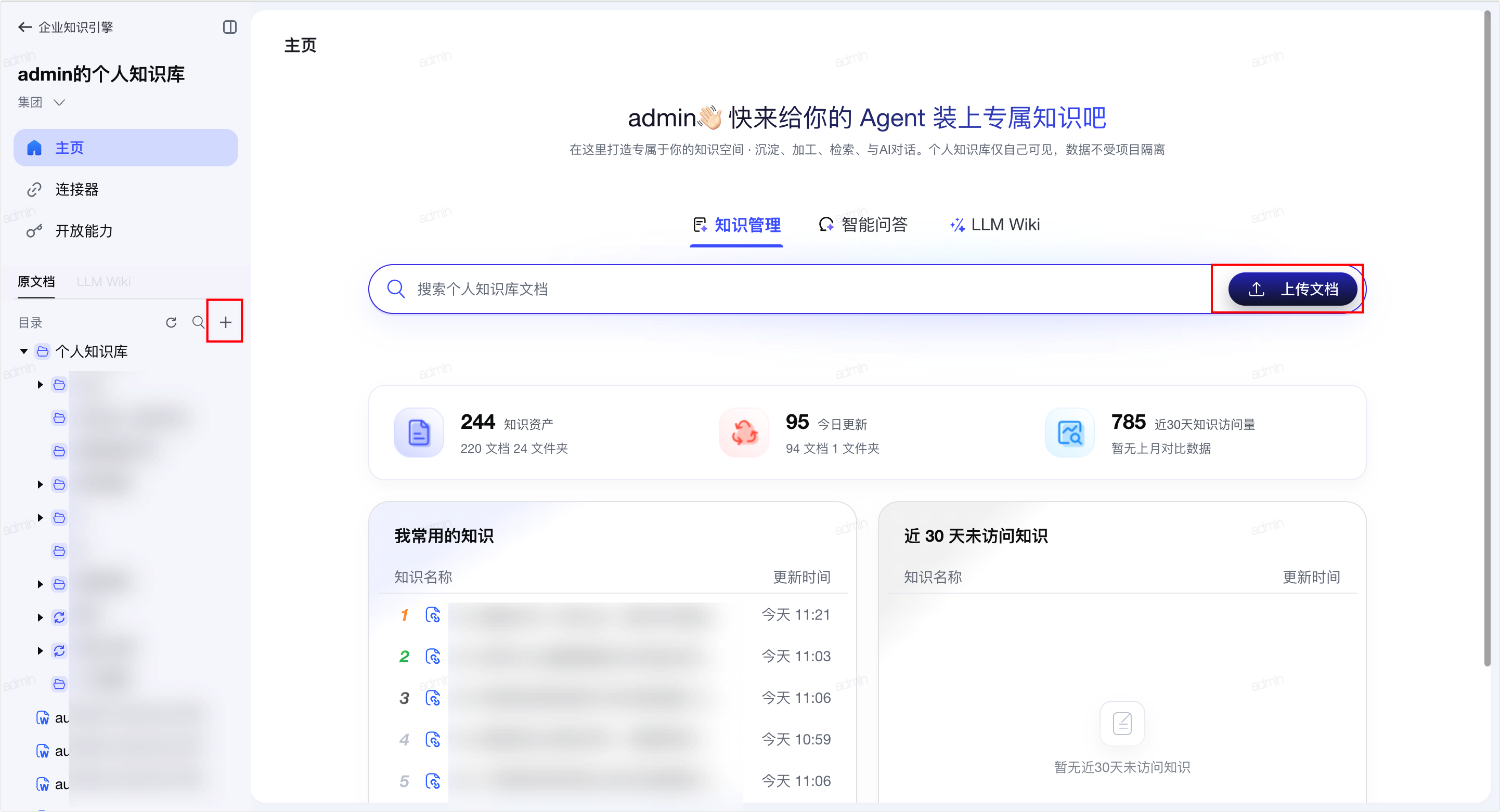This screenshot has width=1500, height=812.
Task: Click the document icon in rank 1 row
Action: [x=433, y=614]
